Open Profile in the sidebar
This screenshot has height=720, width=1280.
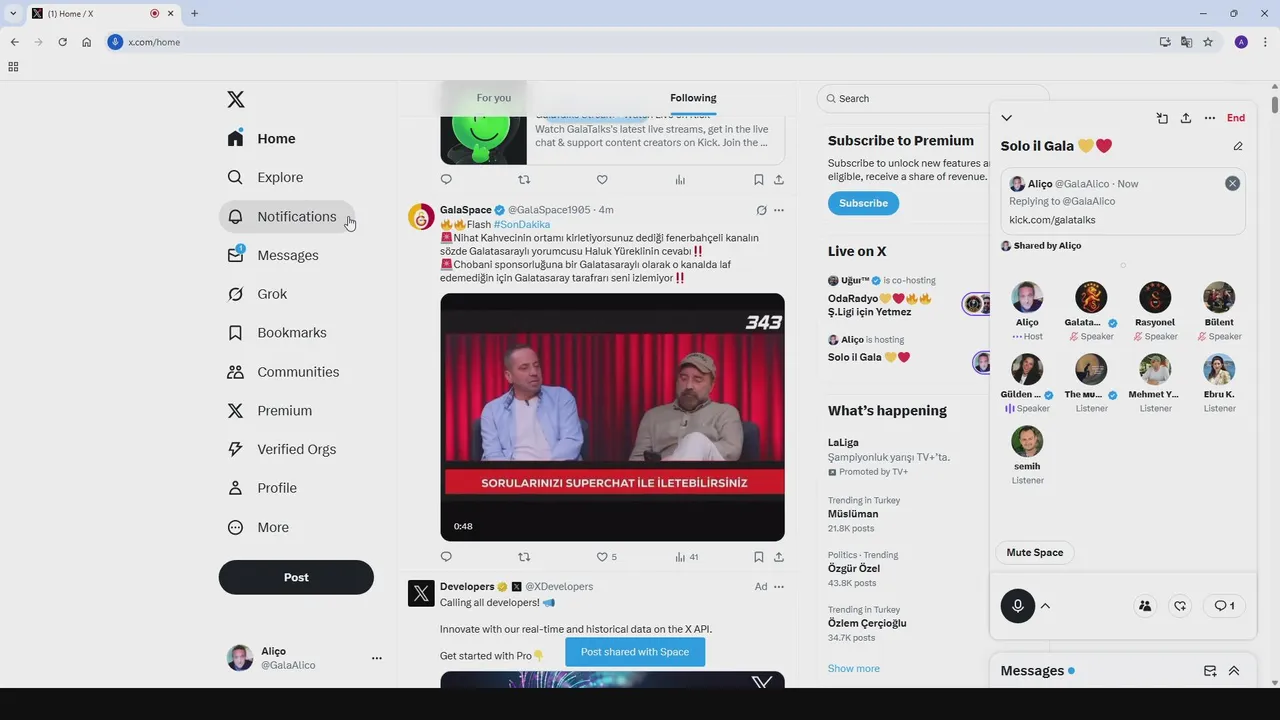[263, 488]
